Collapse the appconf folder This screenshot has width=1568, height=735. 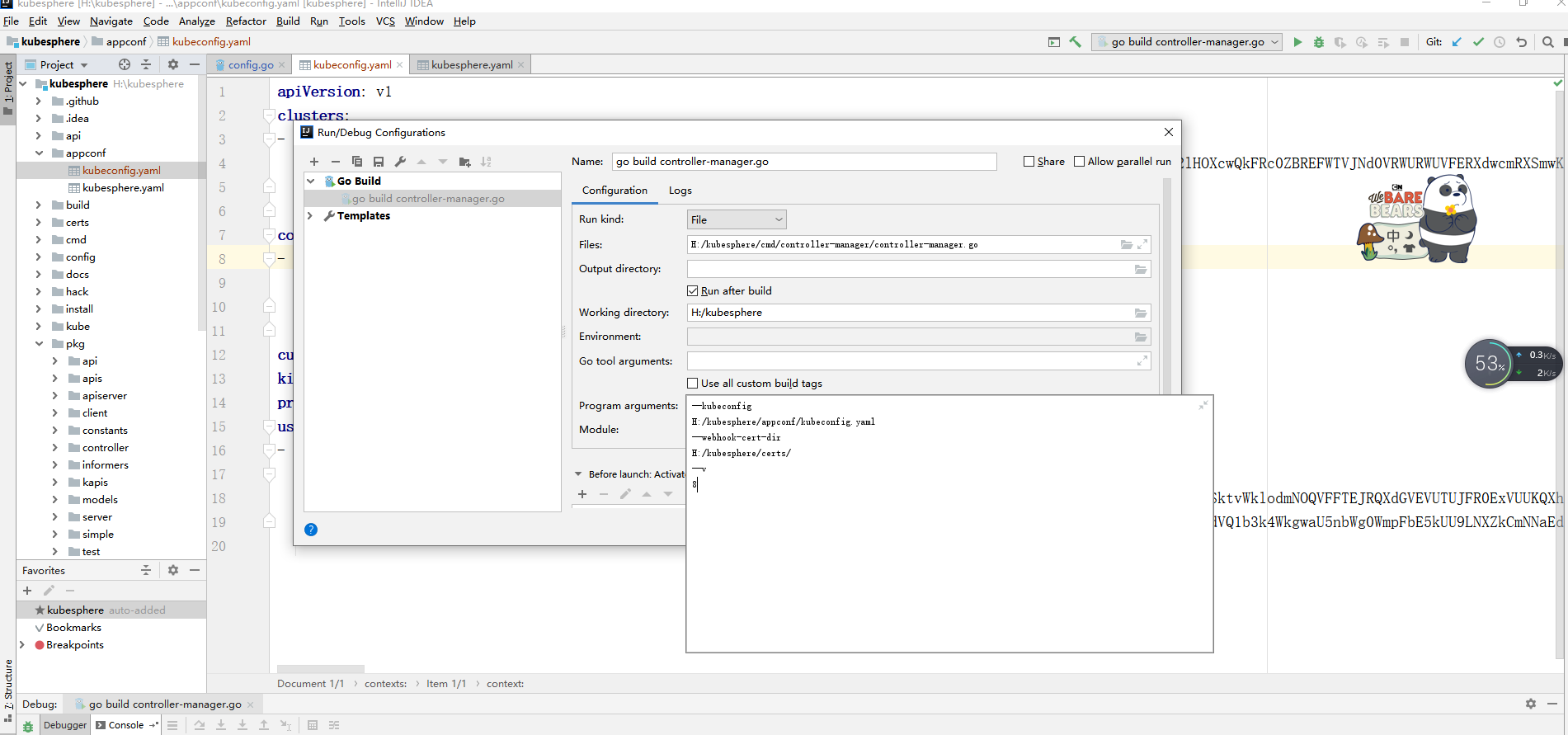(x=39, y=153)
